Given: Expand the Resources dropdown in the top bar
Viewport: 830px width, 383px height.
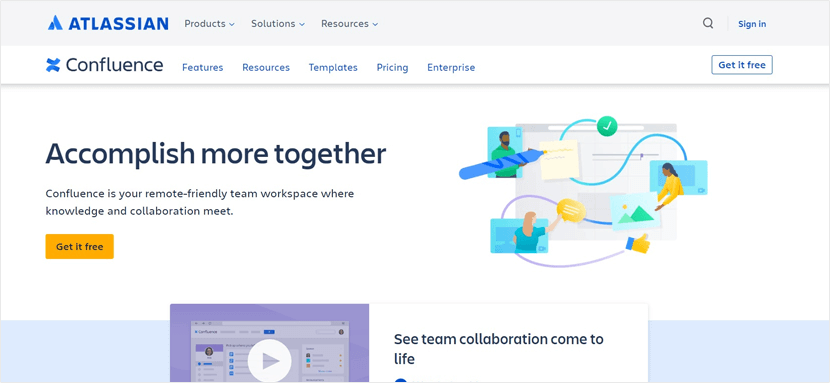Looking at the screenshot, I should click(x=349, y=24).
